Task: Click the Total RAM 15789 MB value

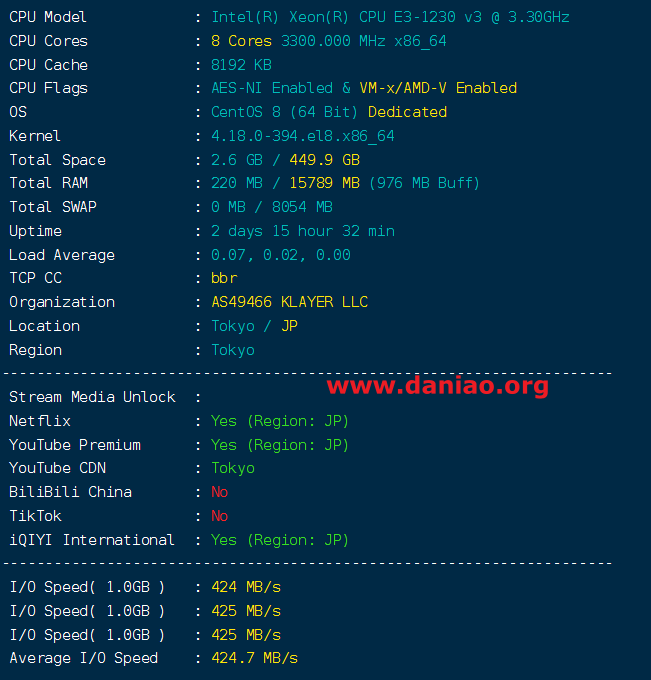Action: click(x=324, y=183)
